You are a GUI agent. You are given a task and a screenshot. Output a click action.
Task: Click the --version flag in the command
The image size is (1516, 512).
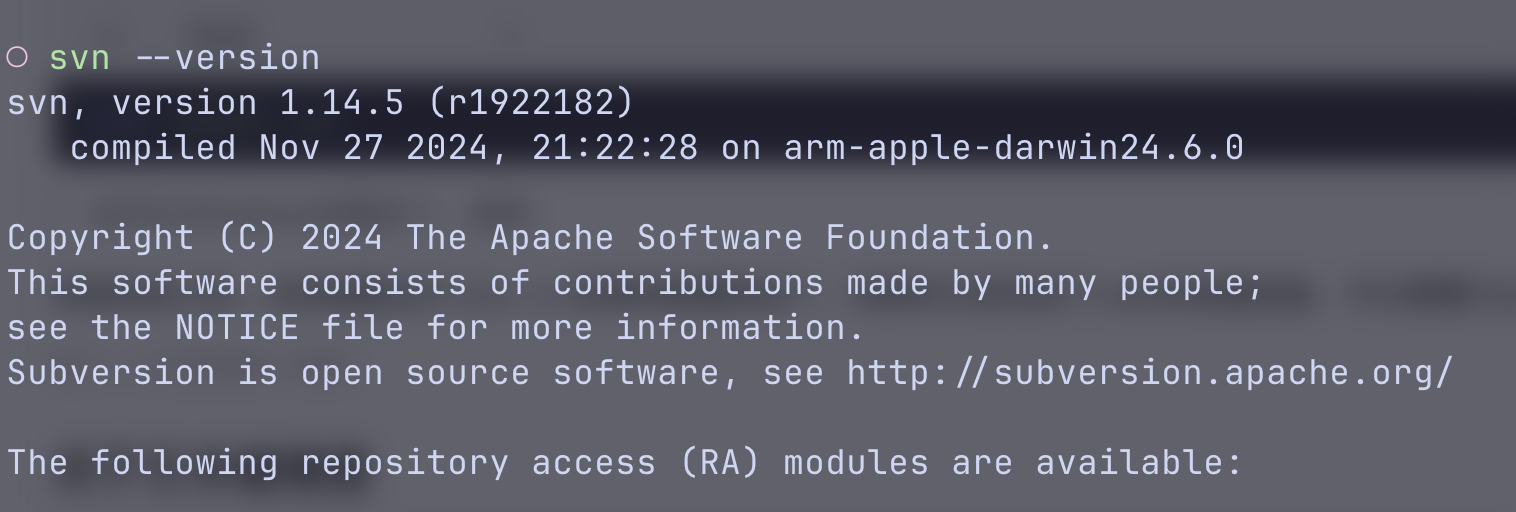tap(227, 58)
